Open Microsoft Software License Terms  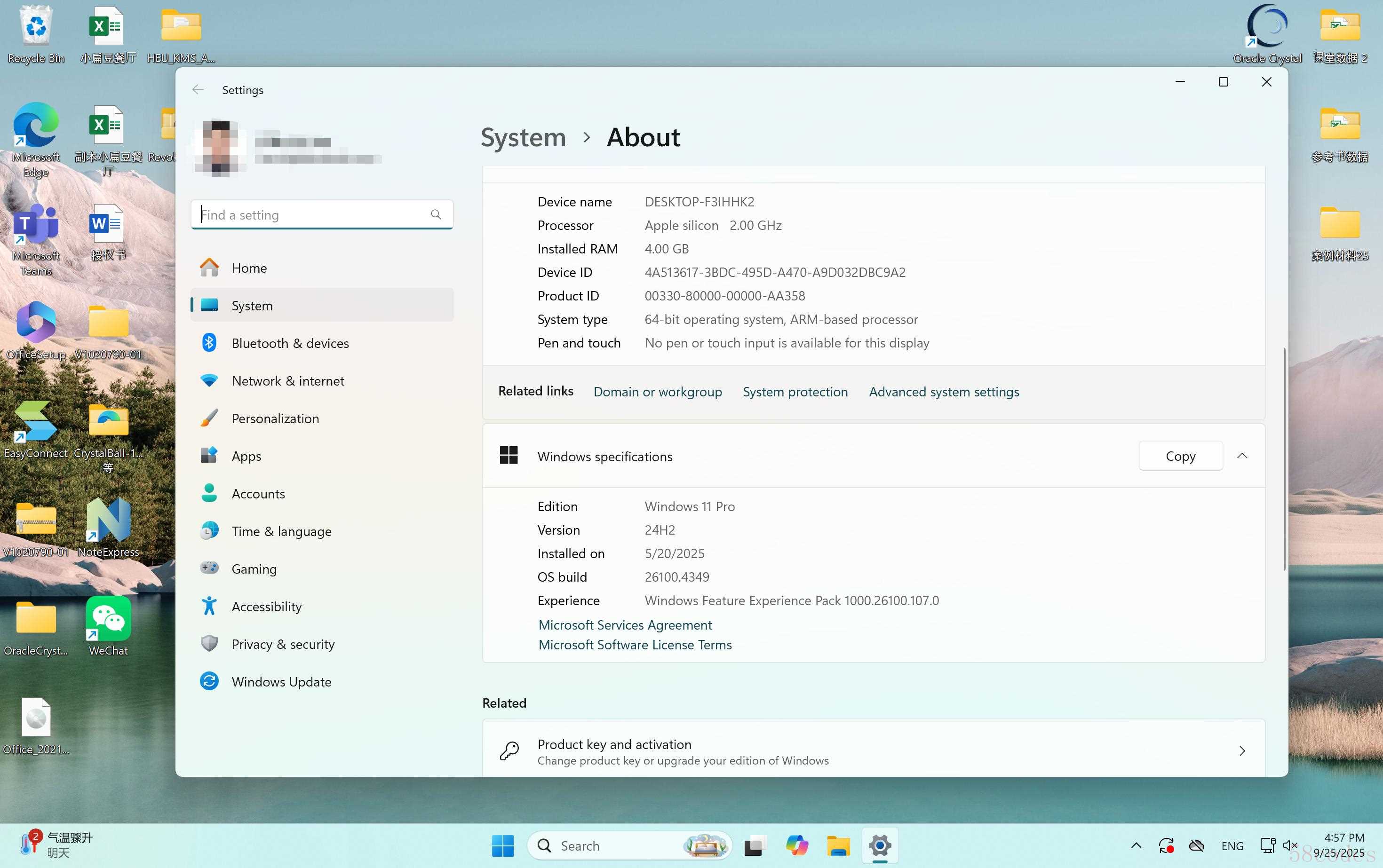635,645
